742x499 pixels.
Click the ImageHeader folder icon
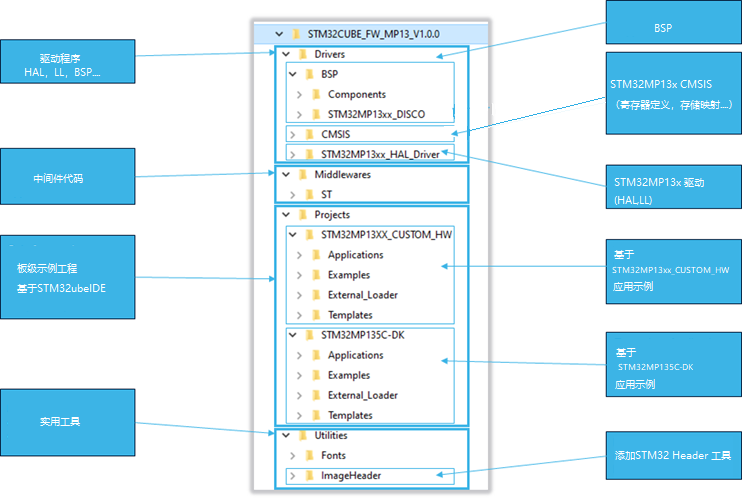[x=309, y=475]
